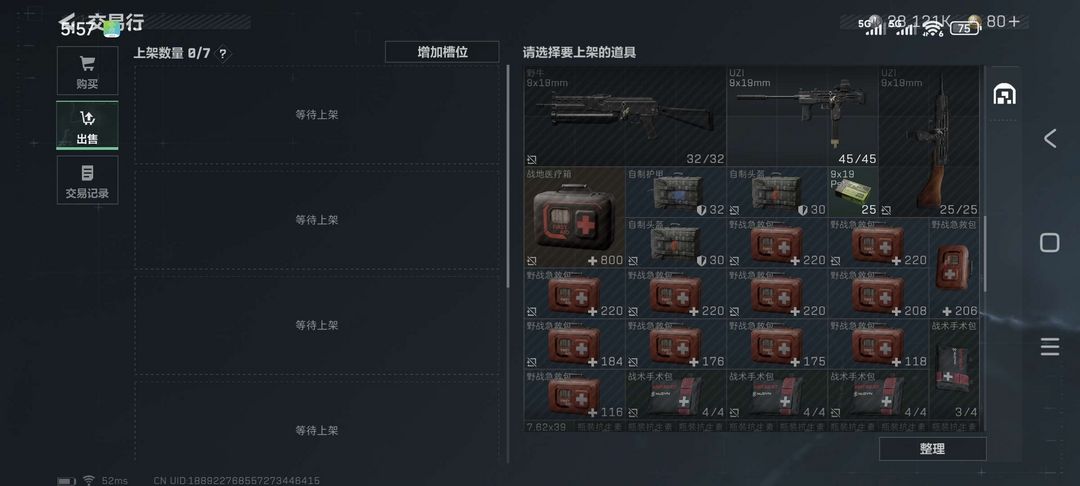1080x486 pixels.
Task: Select the UZI with 45/45 rounds
Action: tap(802, 116)
